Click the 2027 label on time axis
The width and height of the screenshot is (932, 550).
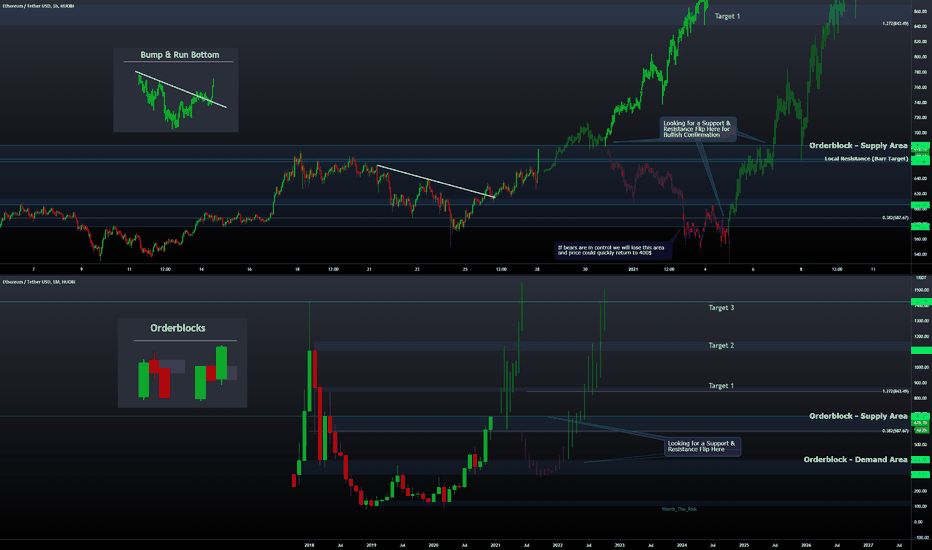[868, 545]
